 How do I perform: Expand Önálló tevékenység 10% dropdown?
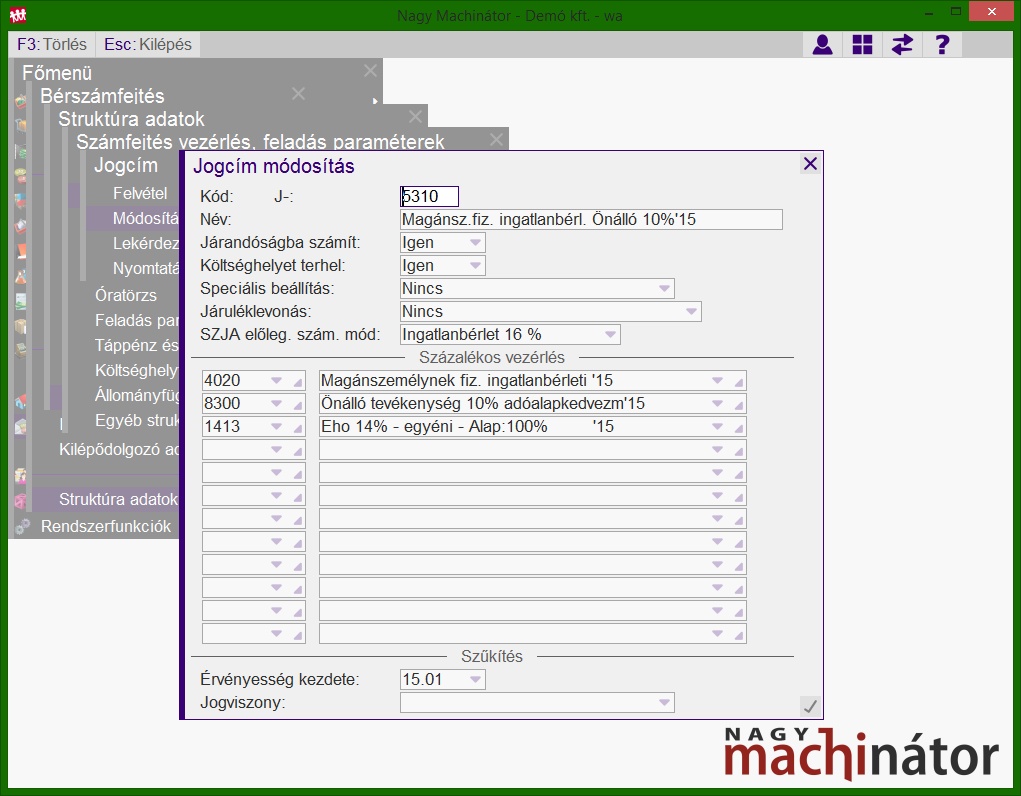click(x=717, y=403)
